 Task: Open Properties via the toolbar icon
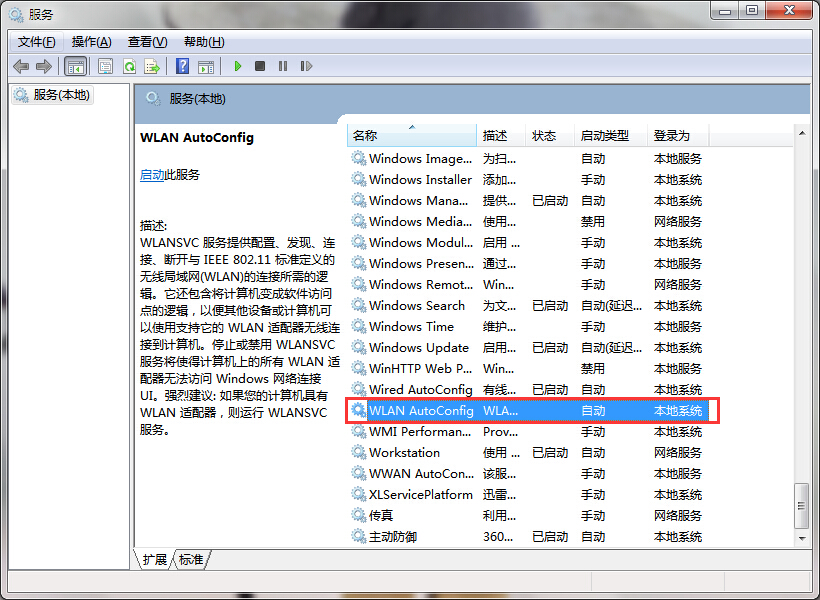(105, 66)
